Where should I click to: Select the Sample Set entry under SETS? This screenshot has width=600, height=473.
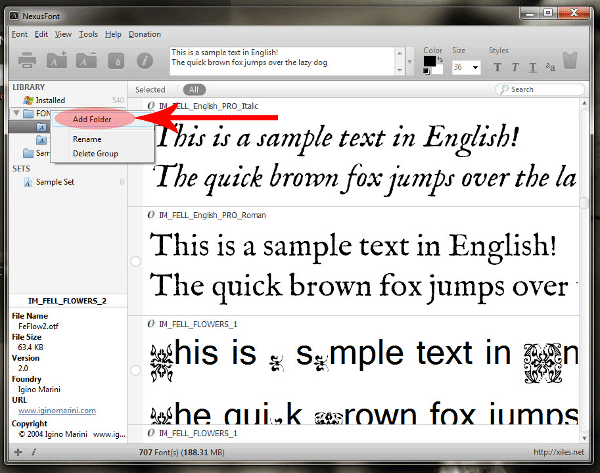point(68,182)
